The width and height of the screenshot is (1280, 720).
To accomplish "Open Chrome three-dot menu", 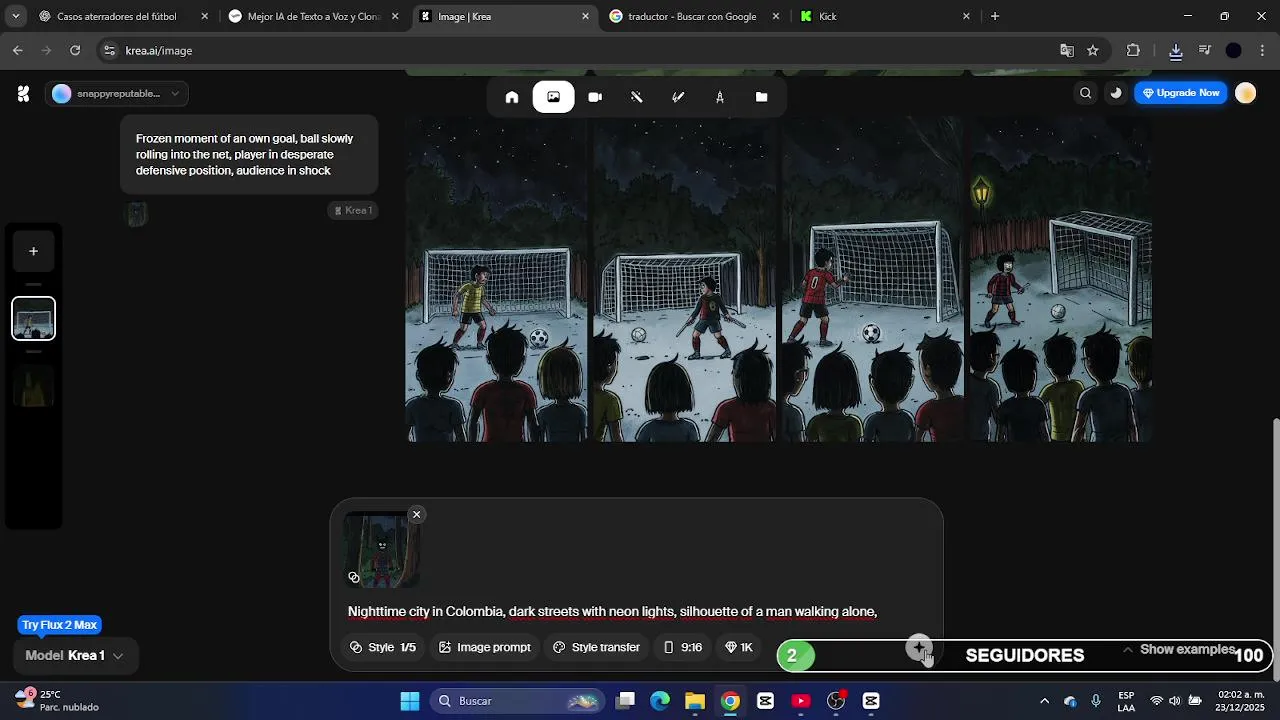I will [1263, 50].
